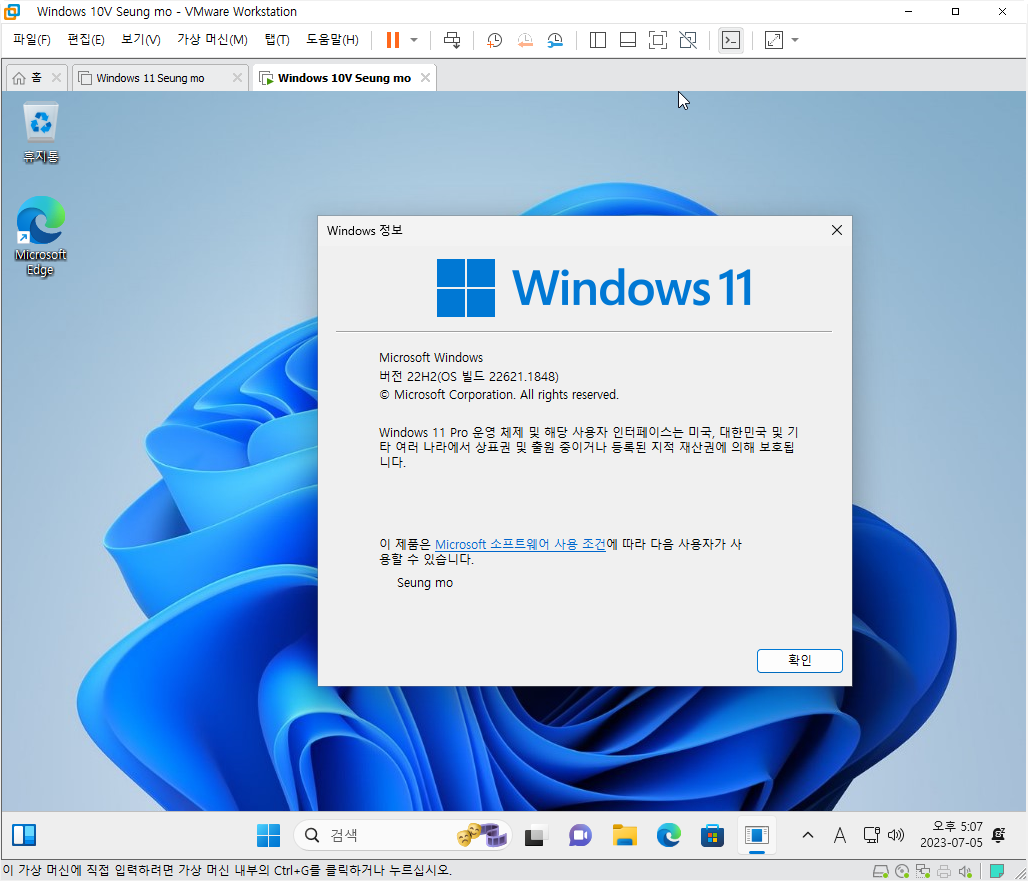Open the clock showing 오후 5:07
Viewport: 1028px width, 881px height.
pyautogui.click(x=951, y=834)
